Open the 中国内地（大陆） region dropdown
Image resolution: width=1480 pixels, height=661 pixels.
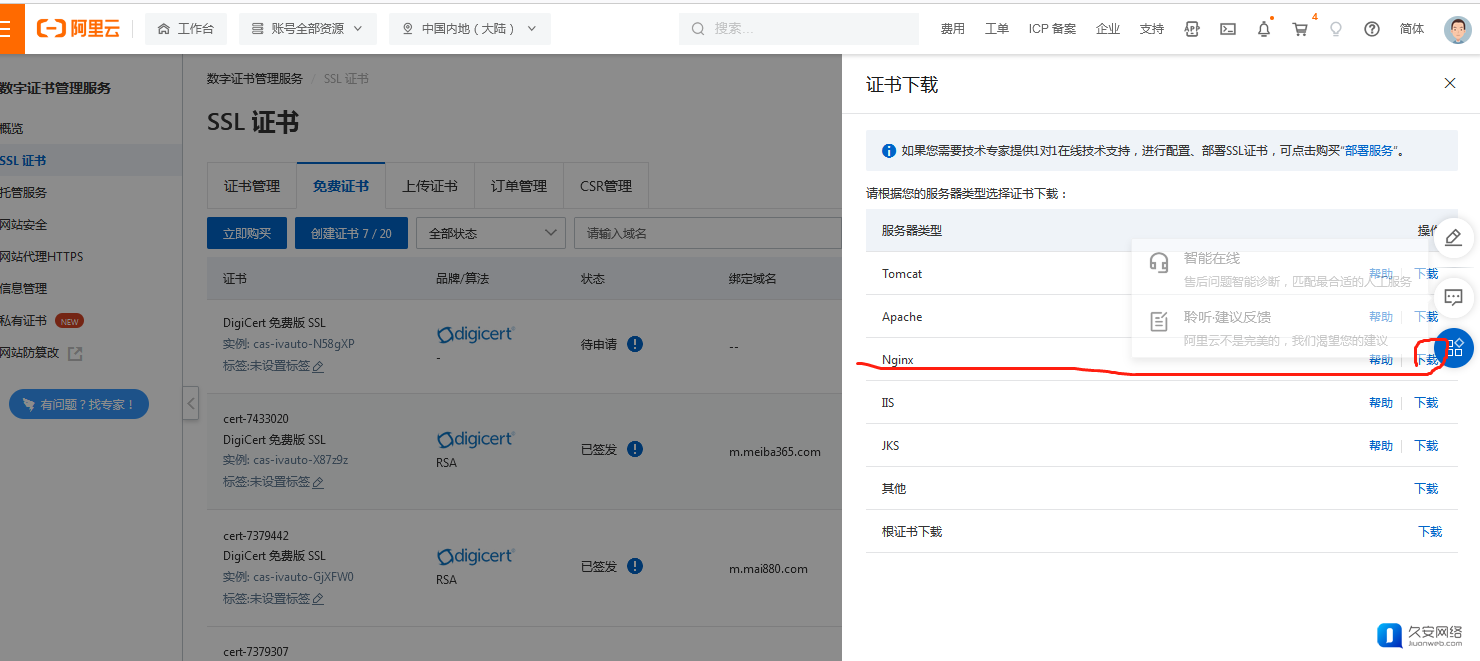pos(469,29)
